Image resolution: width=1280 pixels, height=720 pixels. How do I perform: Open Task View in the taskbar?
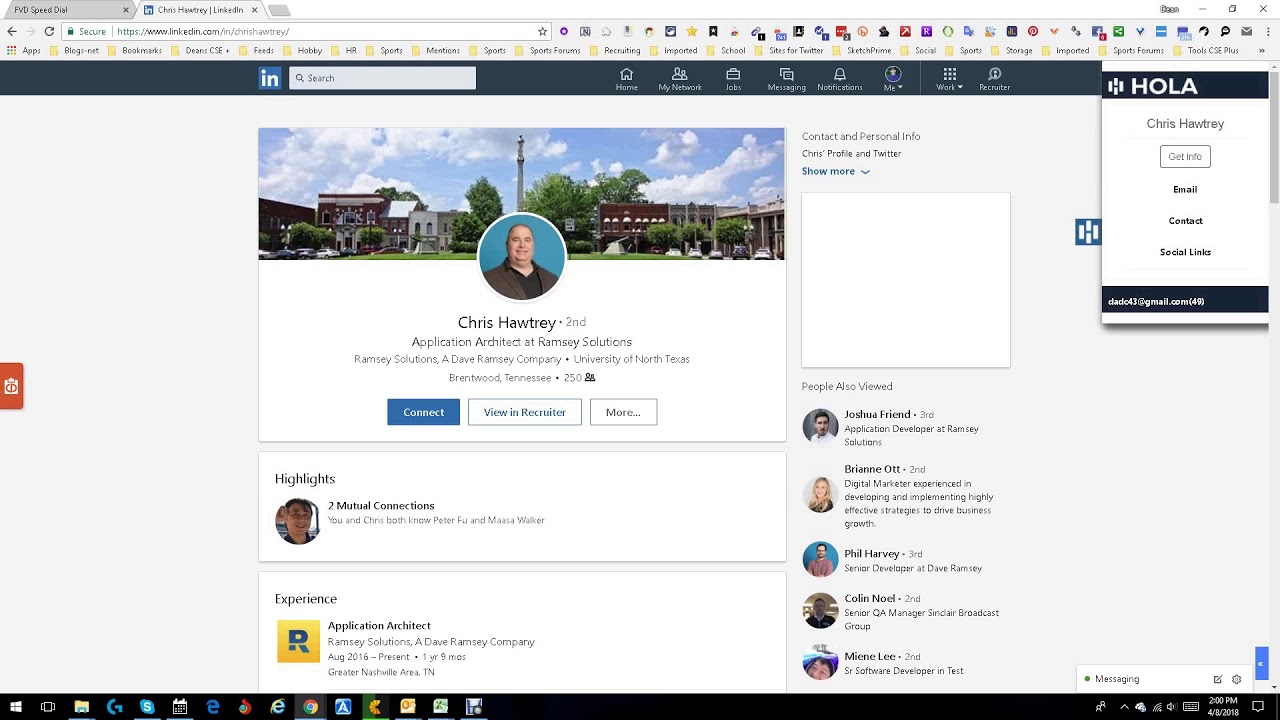point(48,707)
